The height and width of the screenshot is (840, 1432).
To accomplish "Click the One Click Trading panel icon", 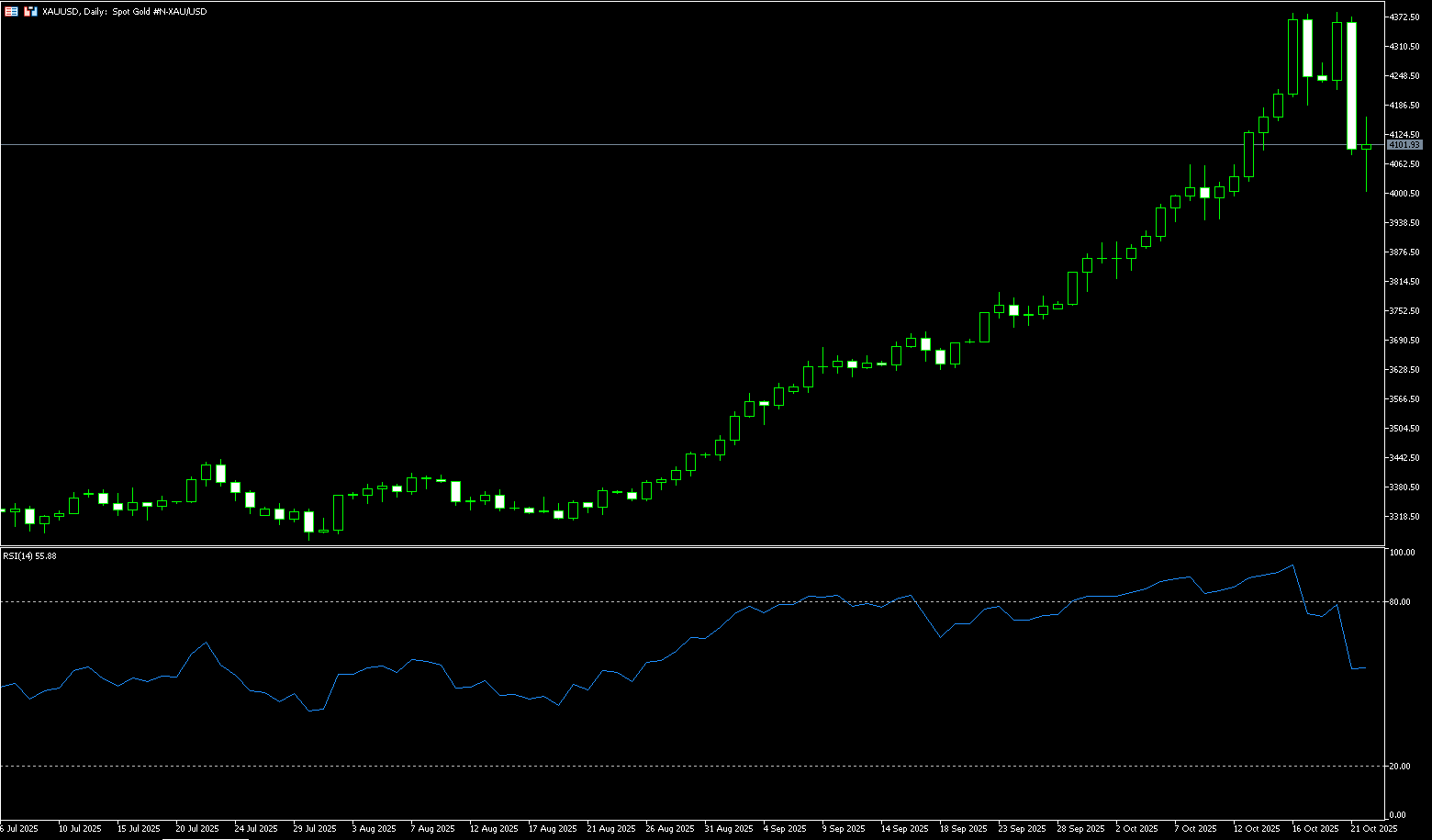I will (11, 12).
